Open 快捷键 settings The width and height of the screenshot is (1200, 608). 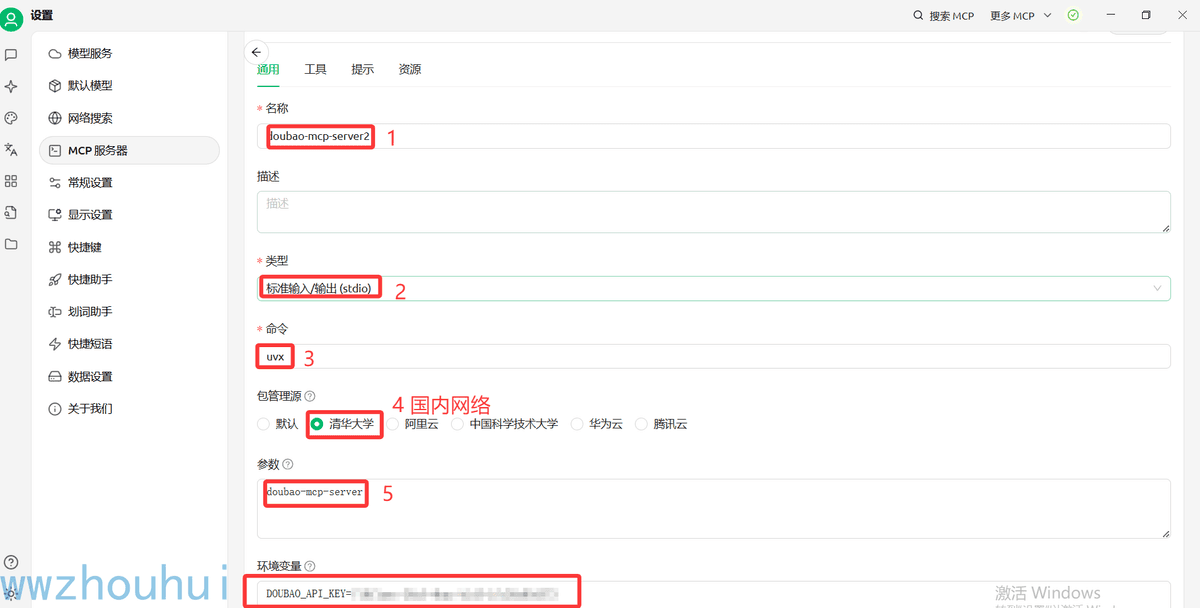(129, 247)
